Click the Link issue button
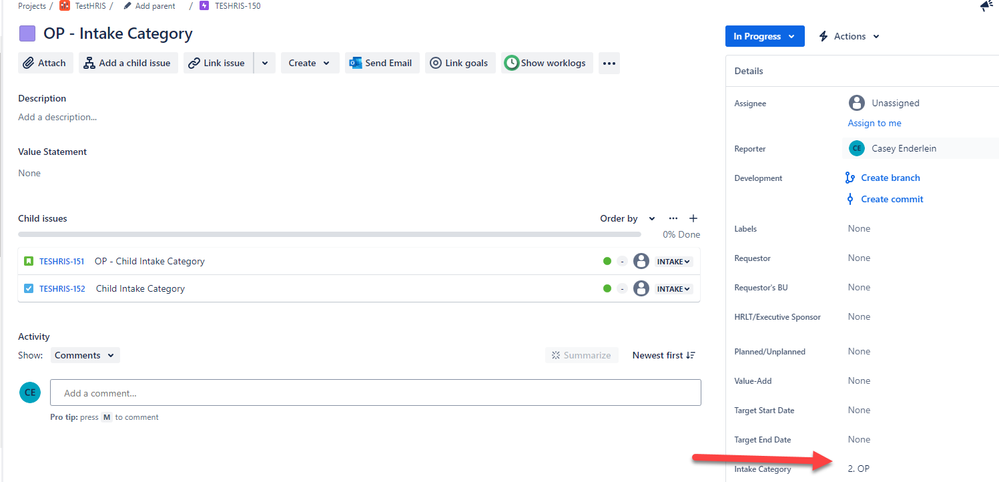This screenshot has width=999, height=482. 218,63
